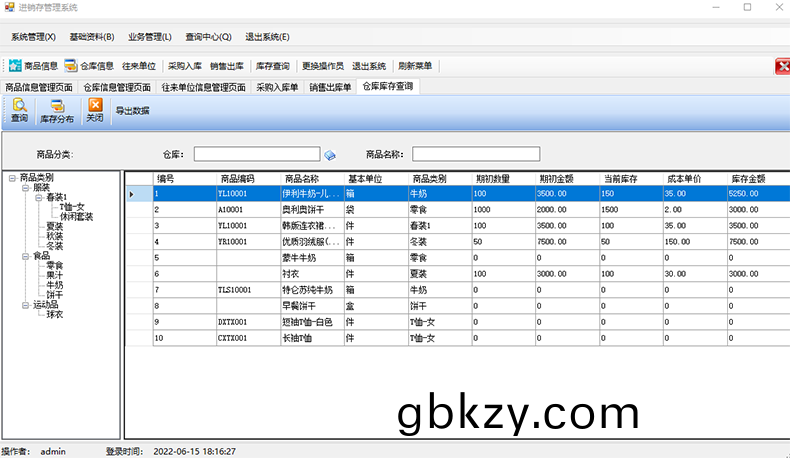
Task: Click 导出数据 button
Action: 133,110
